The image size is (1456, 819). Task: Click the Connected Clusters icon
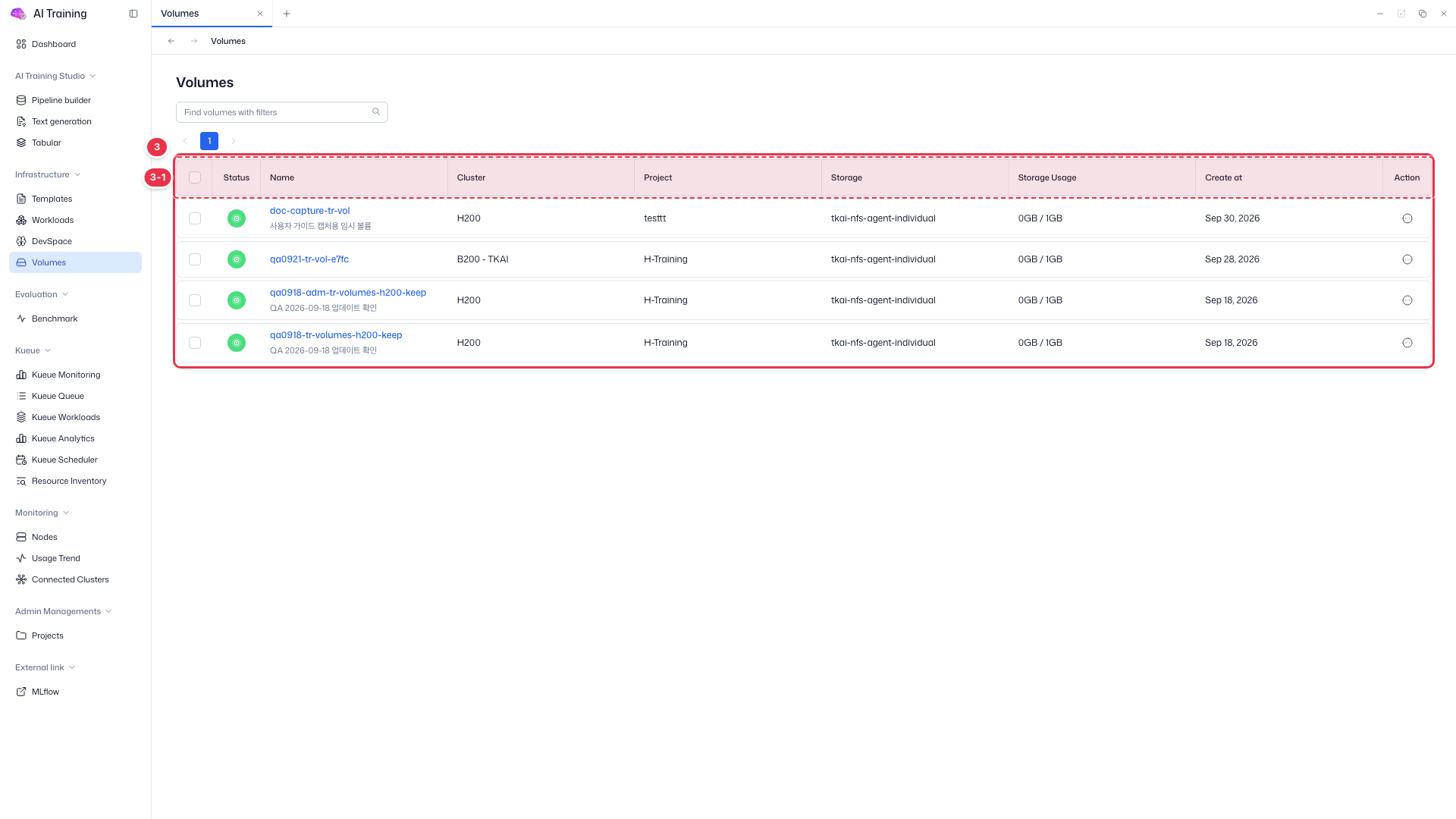pyautogui.click(x=21, y=579)
